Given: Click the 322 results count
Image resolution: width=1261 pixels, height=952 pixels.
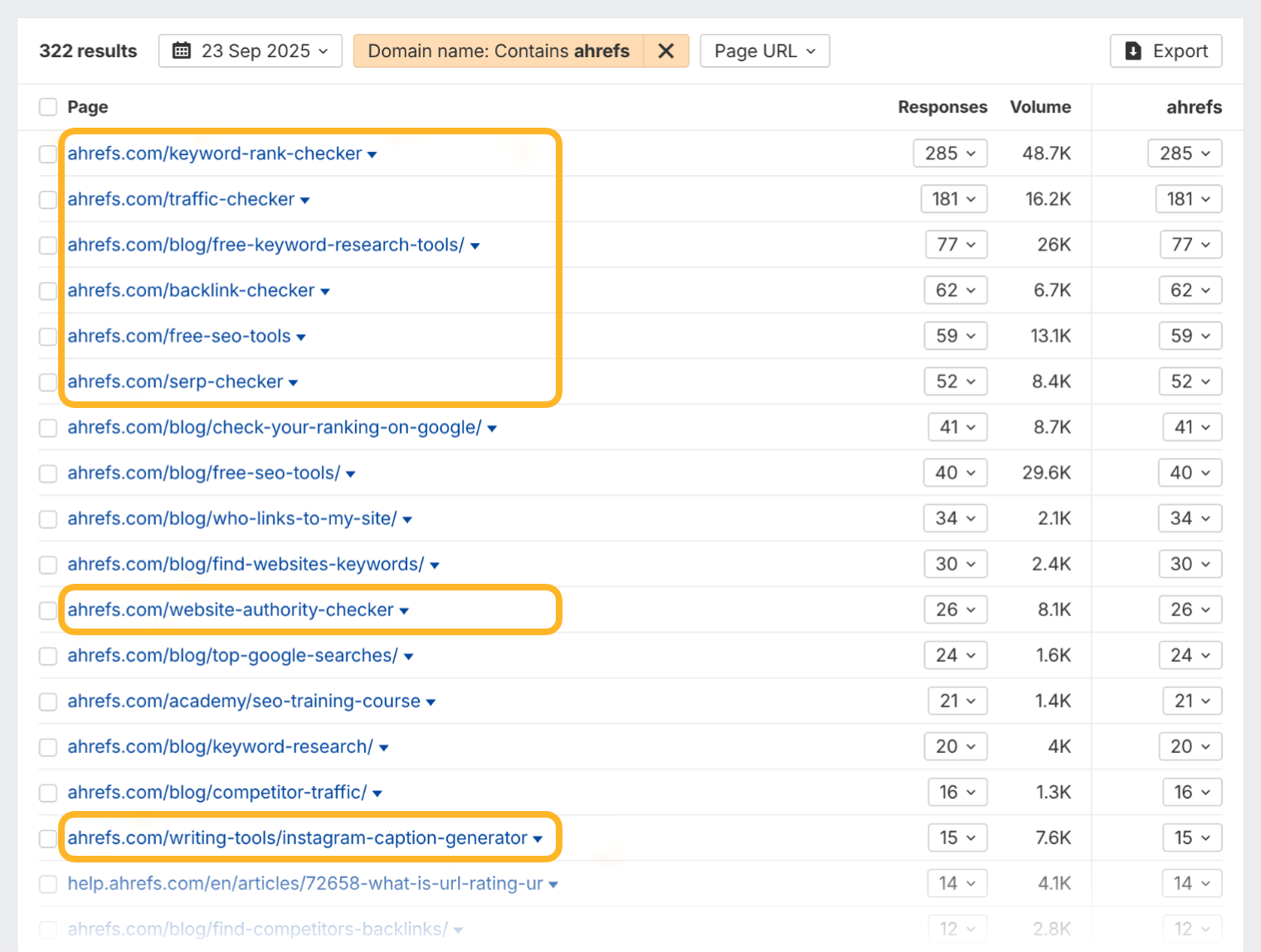Looking at the screenshot, I should click(x=88, y=51).
